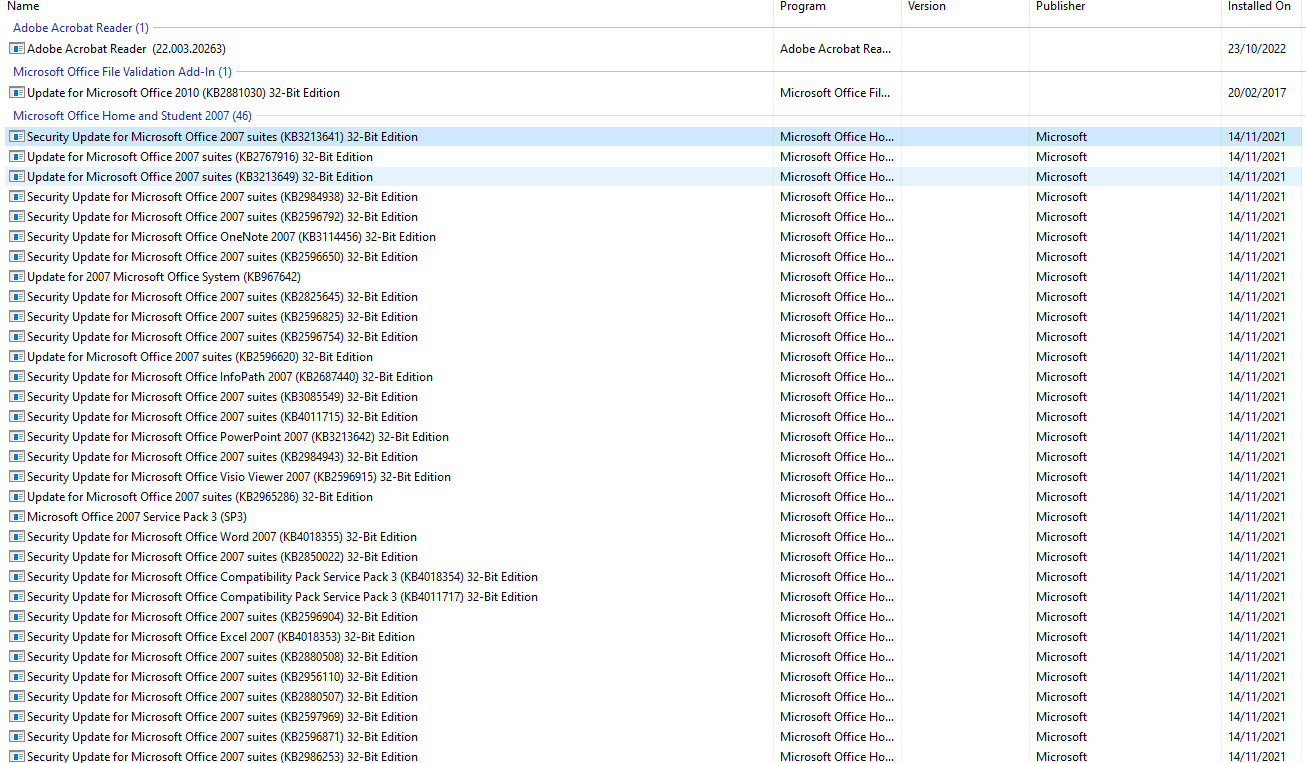Click icon next to Update KB3213649

[x=17, y=176]
